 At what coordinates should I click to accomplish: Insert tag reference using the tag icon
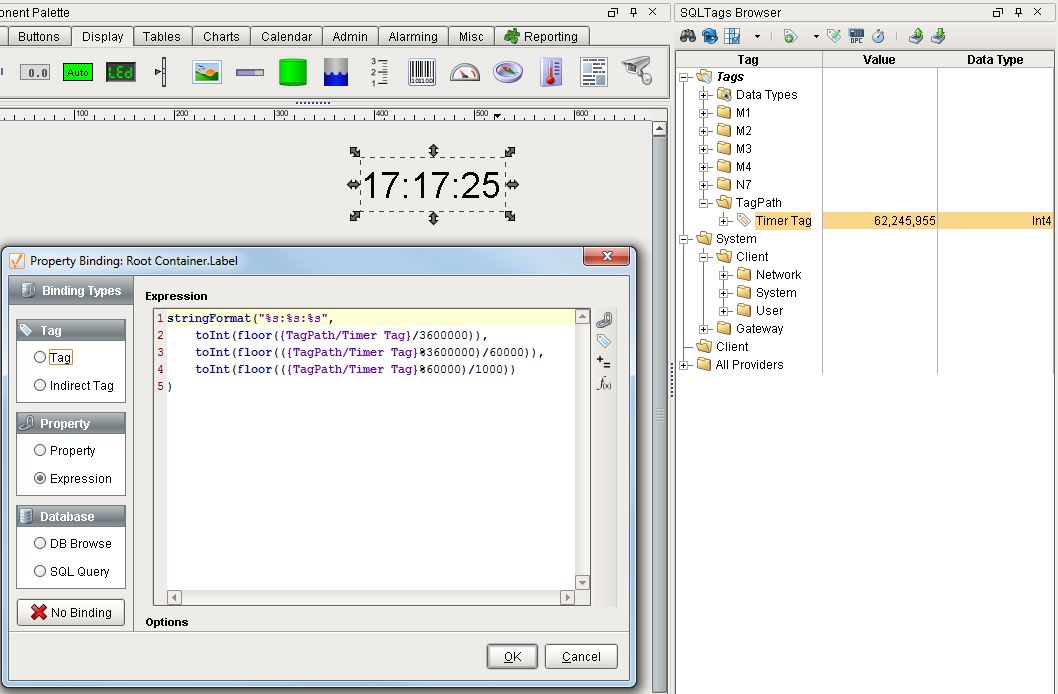coord(604,341)
